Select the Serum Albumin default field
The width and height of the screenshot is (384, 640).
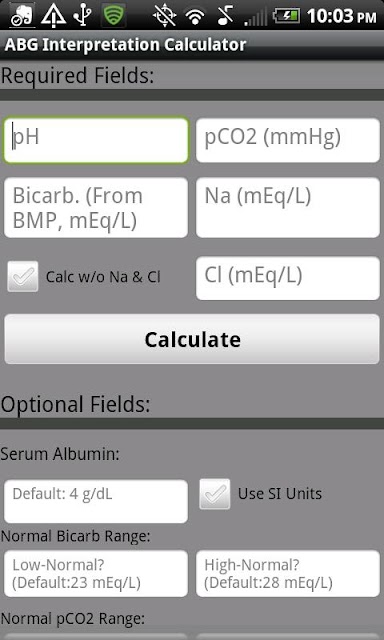[x=96, y=501]
